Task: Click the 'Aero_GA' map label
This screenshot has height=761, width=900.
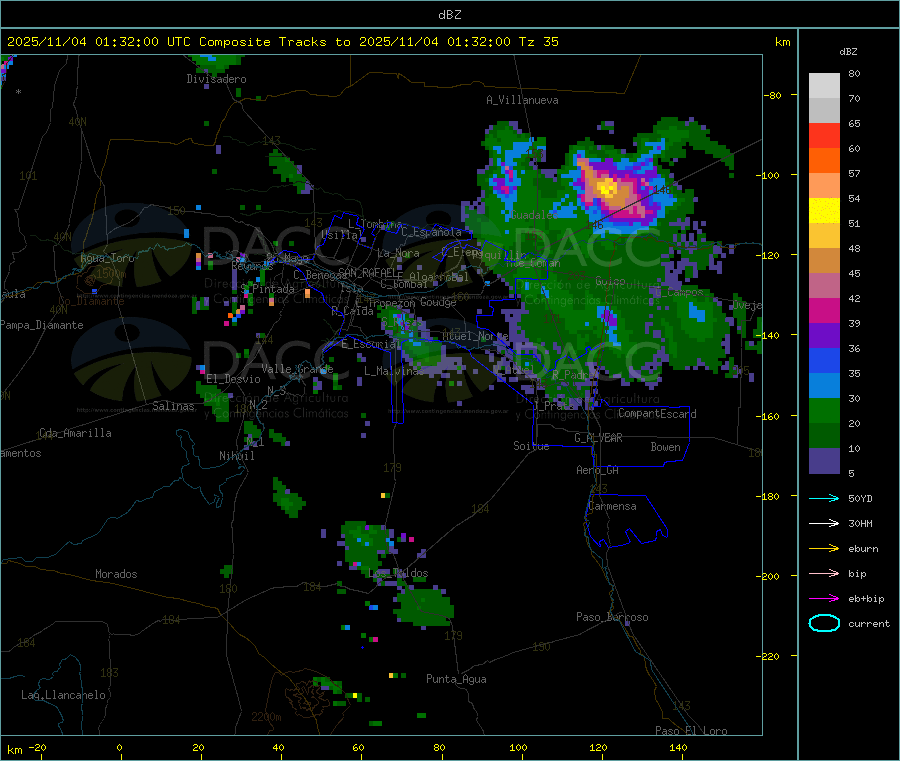Action: click(598, 470)
